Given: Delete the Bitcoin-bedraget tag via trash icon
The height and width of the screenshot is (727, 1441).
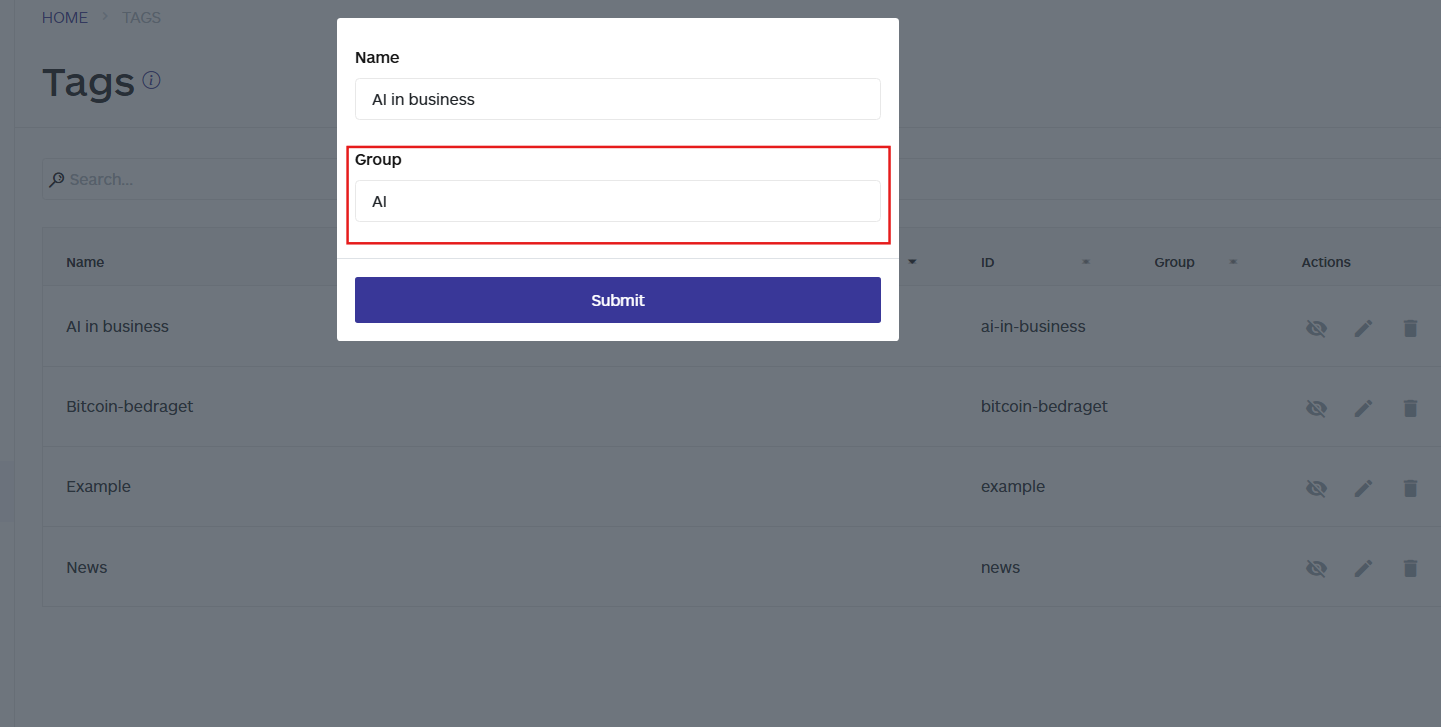Looking at the screenshot, I should (1410, 408).
